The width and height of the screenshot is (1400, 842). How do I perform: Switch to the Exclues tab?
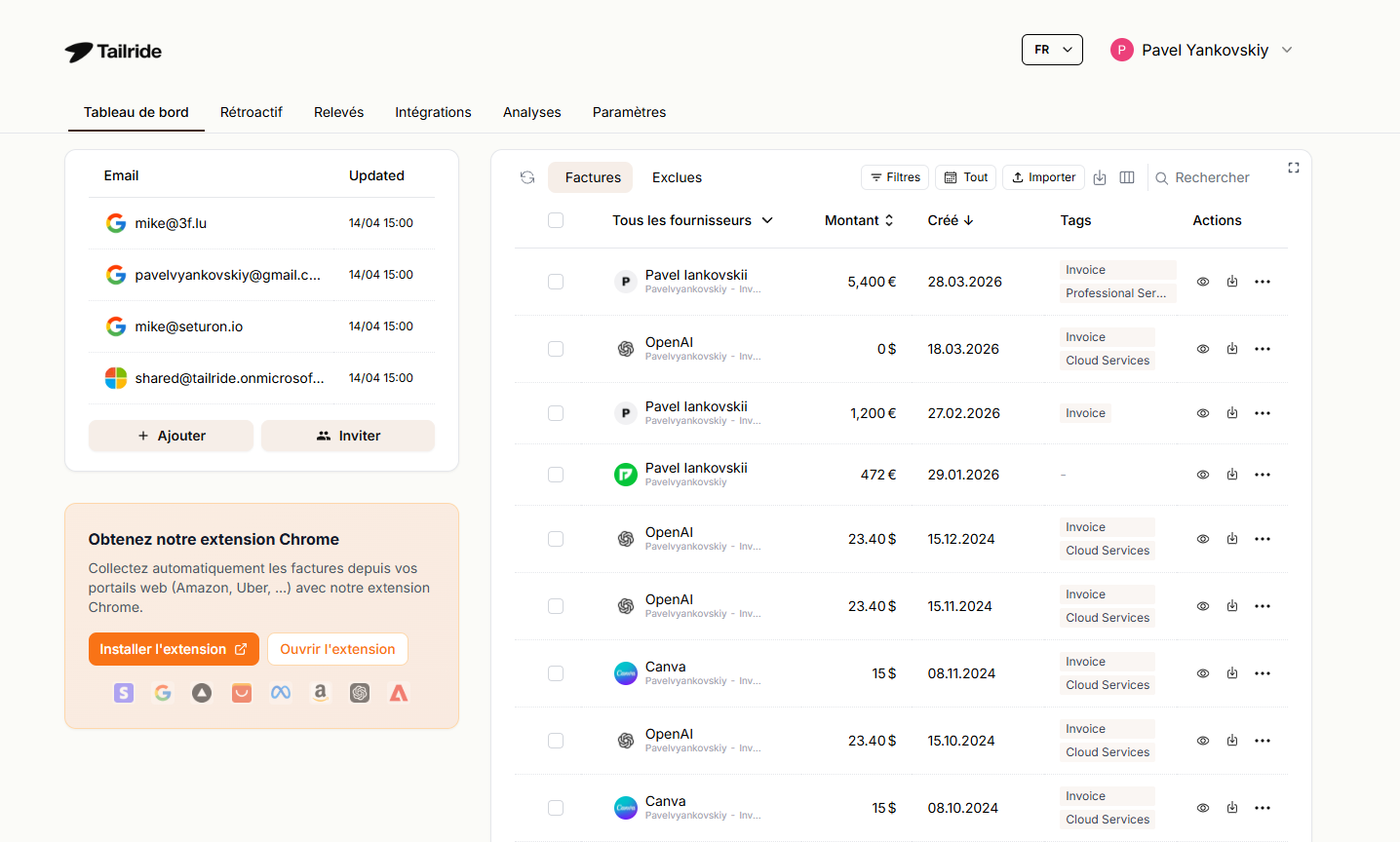click(x=677, y=177)
